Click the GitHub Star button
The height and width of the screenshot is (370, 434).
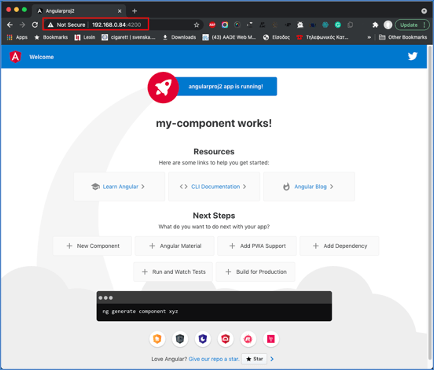[254, 359]
